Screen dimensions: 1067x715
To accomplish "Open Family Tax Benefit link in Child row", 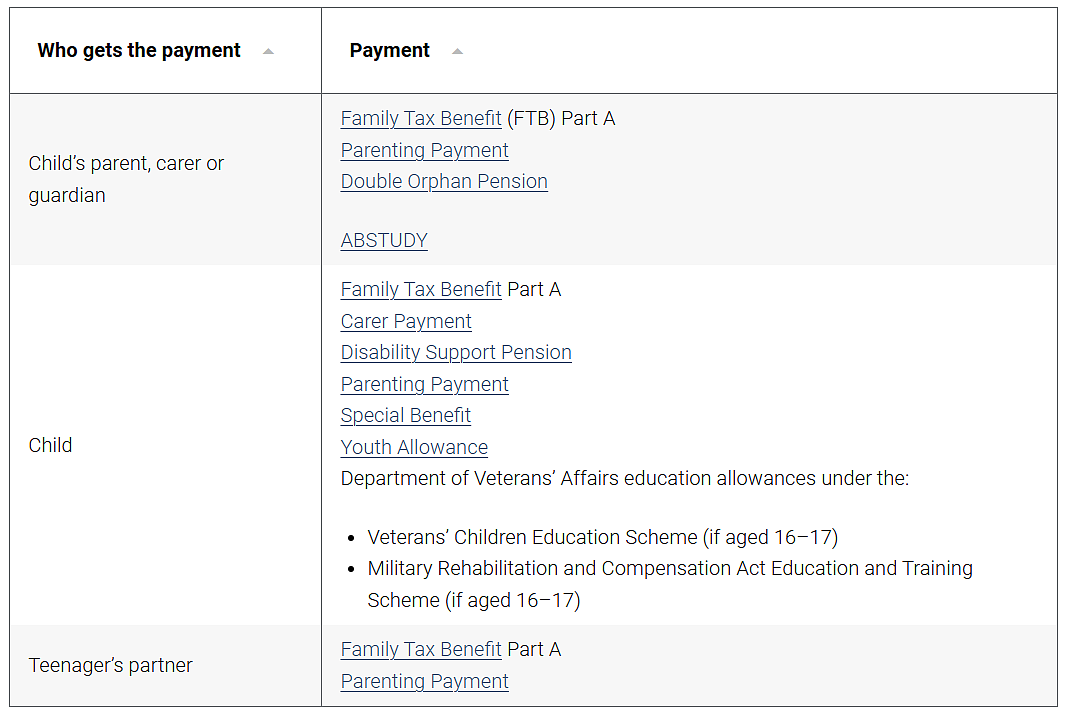I will coord(421,290).
